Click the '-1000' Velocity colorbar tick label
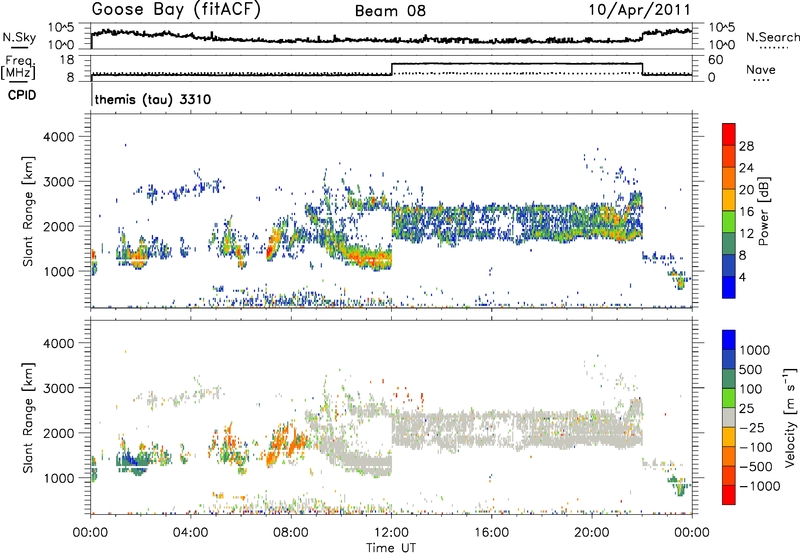 tap(760, 486)
